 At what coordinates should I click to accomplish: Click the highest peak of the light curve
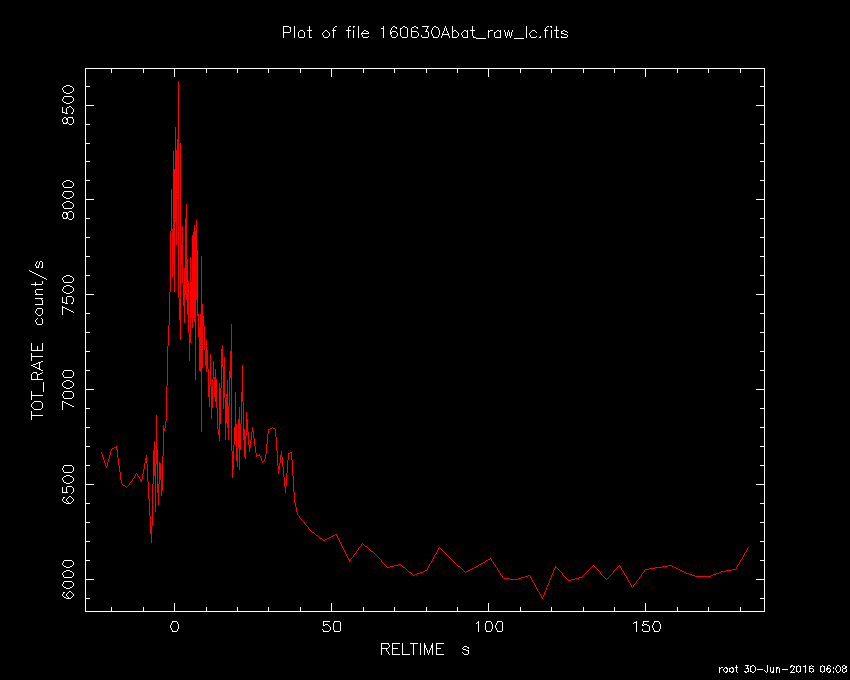[178, 82]
